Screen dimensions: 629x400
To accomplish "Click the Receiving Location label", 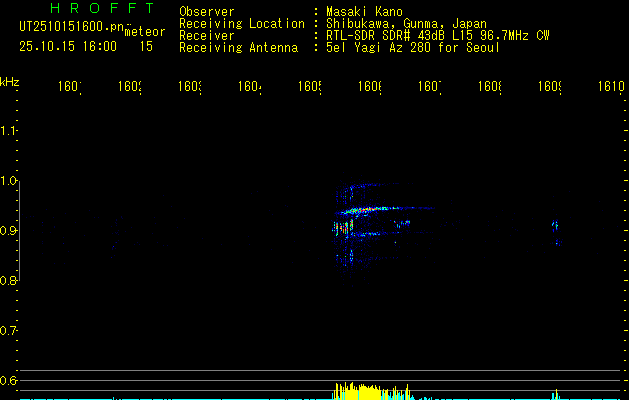I will tap(242, 24).
